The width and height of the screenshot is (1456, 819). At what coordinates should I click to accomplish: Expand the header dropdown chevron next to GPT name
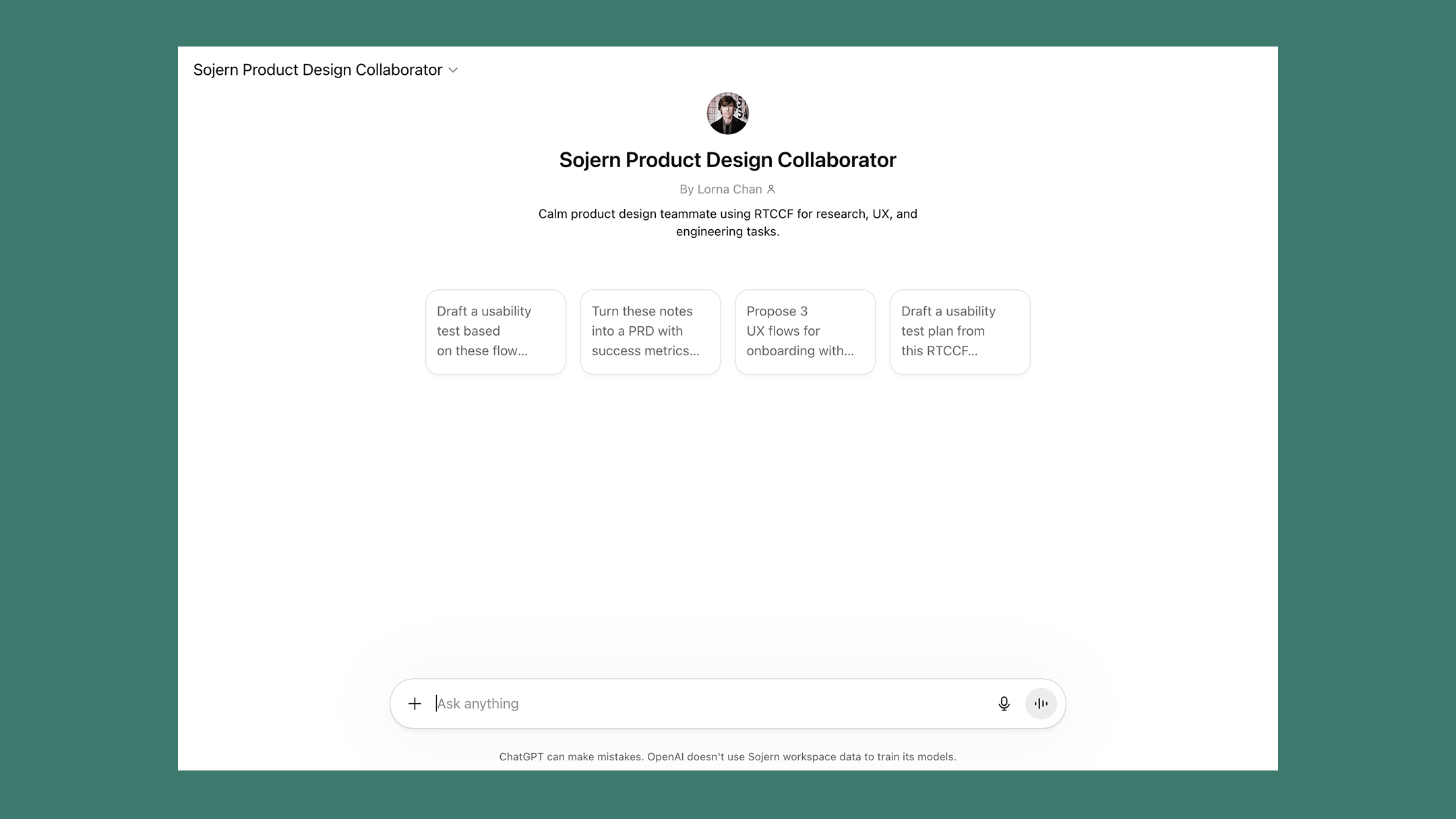(453, 69)
